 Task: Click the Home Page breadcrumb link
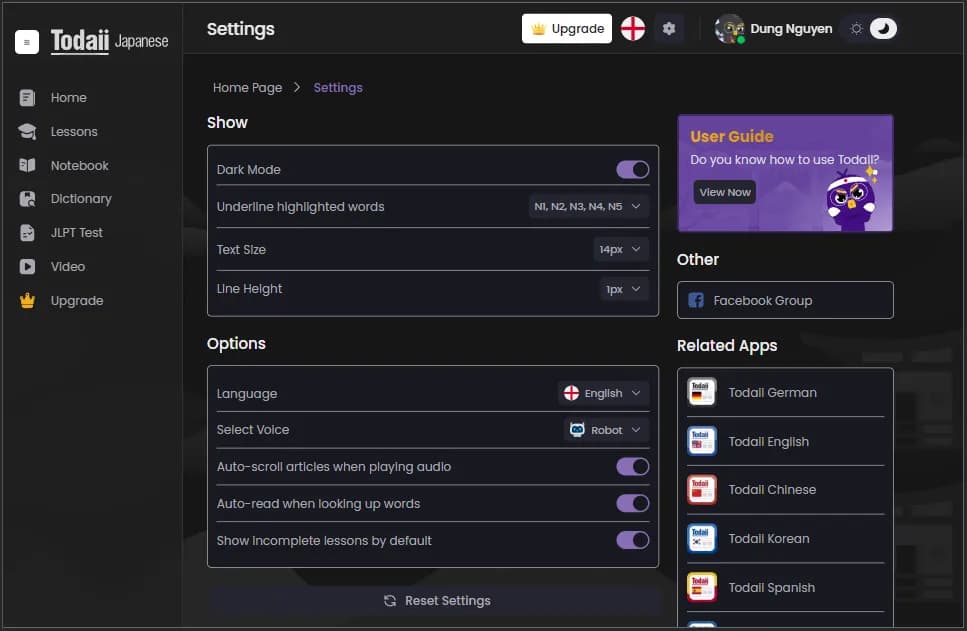(247, 88)
